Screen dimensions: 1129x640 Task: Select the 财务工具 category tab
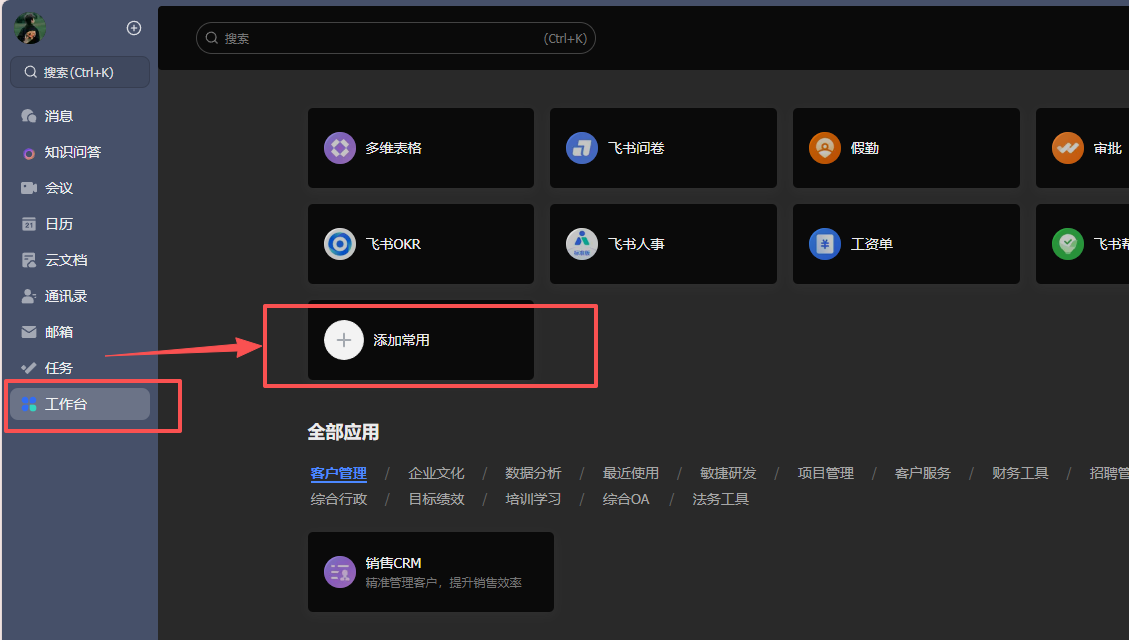pyautogui.click(x=1020, y=473)
